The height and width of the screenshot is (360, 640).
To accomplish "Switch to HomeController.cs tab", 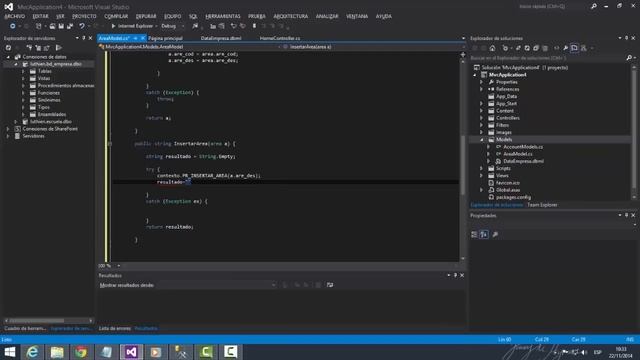I will pos(280,38).
